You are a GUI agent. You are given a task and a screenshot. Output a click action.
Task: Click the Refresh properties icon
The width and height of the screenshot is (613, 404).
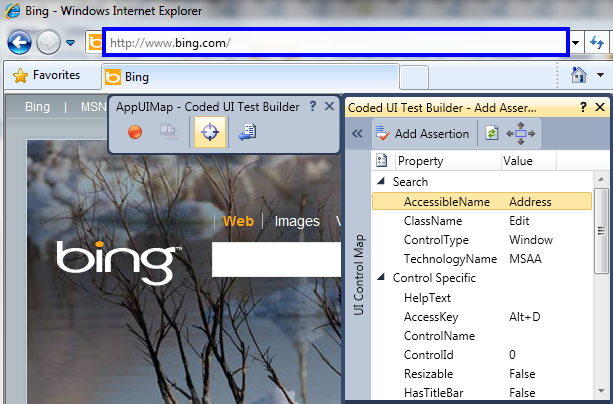pyautogui.click(x=491, y=133)
